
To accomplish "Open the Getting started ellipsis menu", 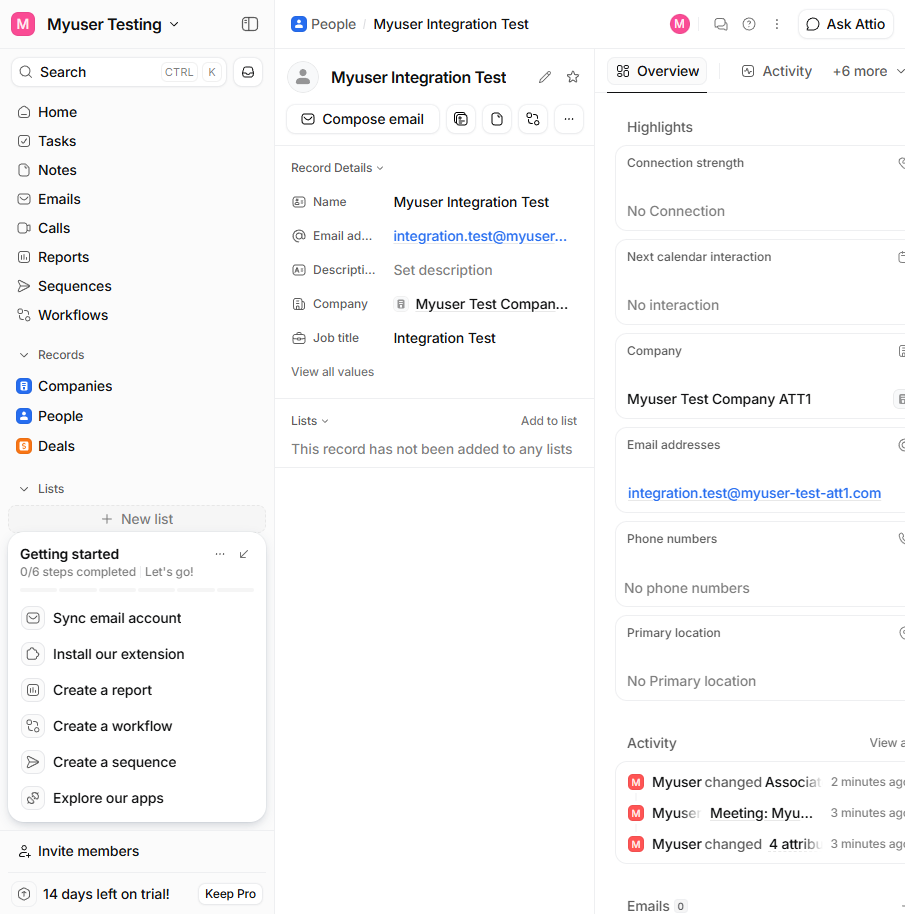I will pos(220,554).
